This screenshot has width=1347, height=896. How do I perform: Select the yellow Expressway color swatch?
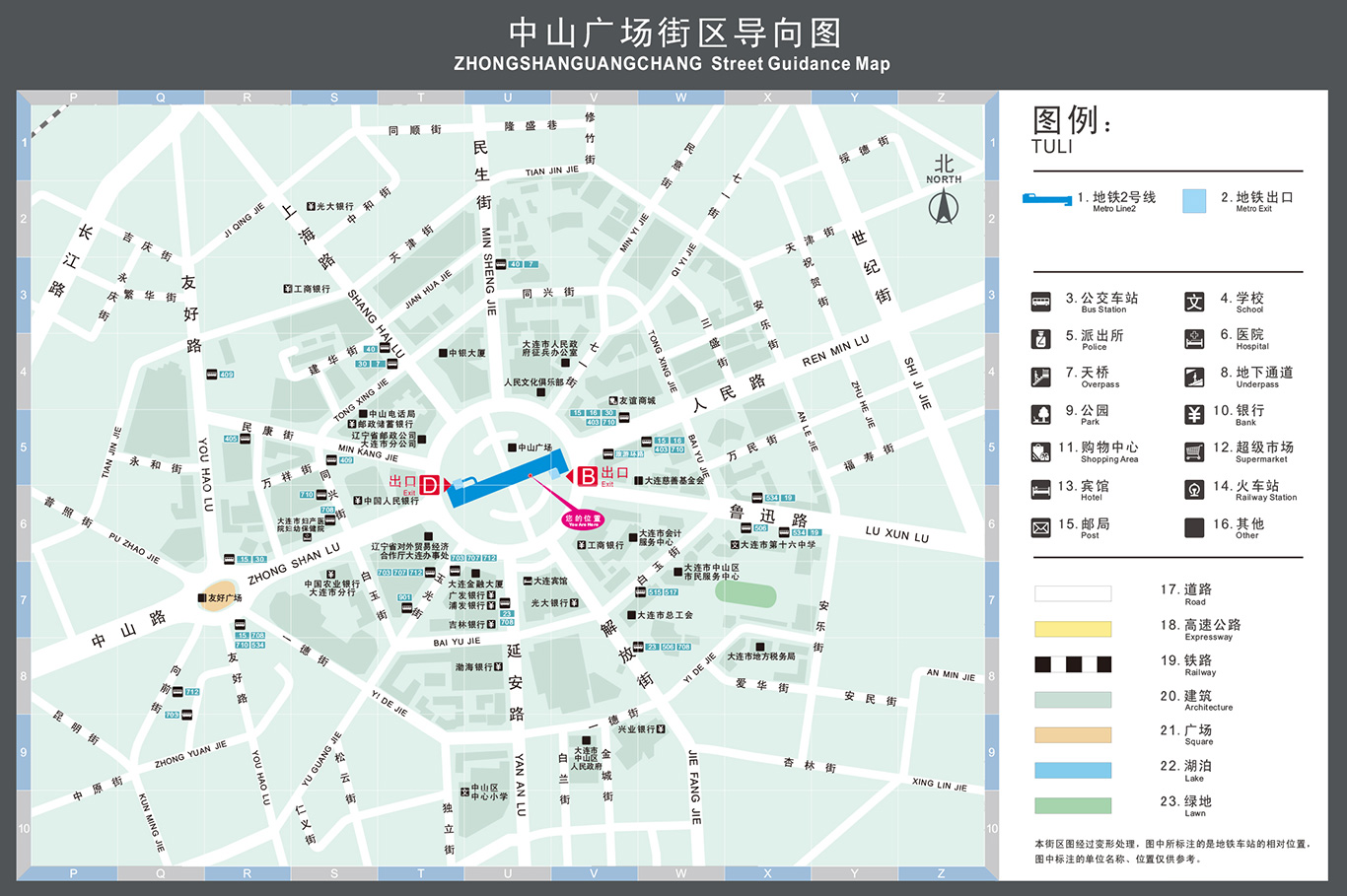(1073, 629)
